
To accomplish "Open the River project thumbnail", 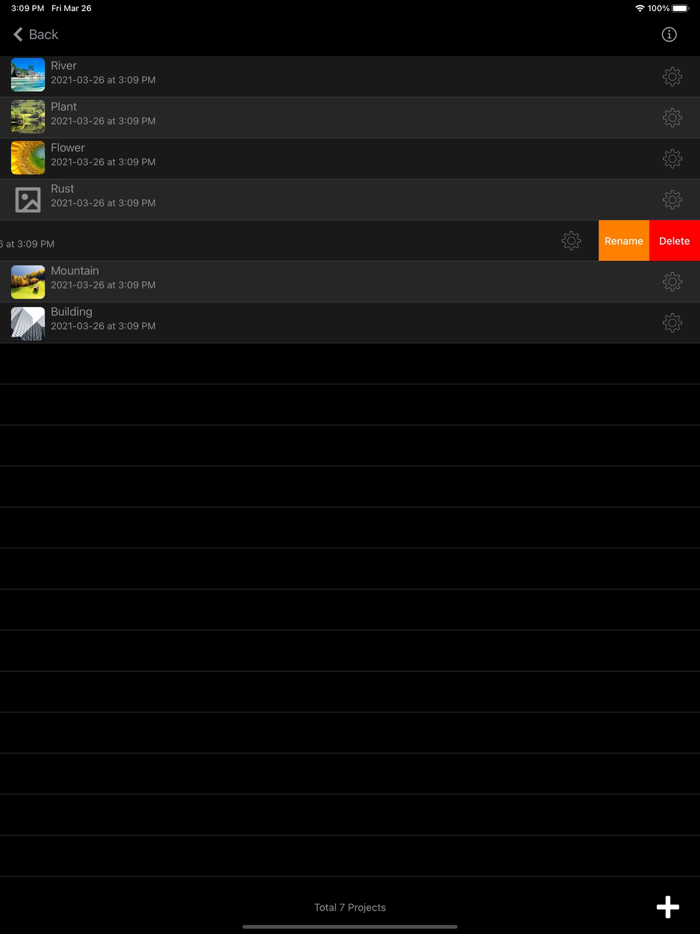I will pos(28,74).
